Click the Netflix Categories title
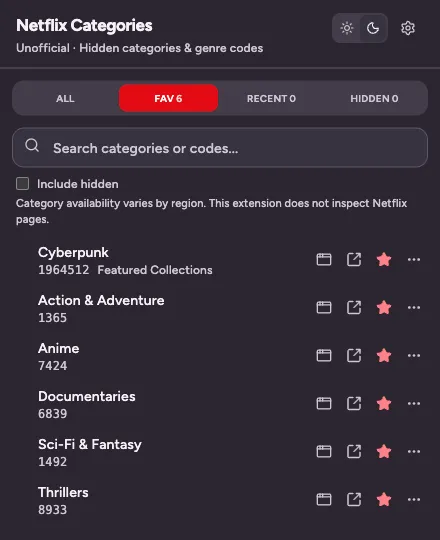 pos(84,25)
